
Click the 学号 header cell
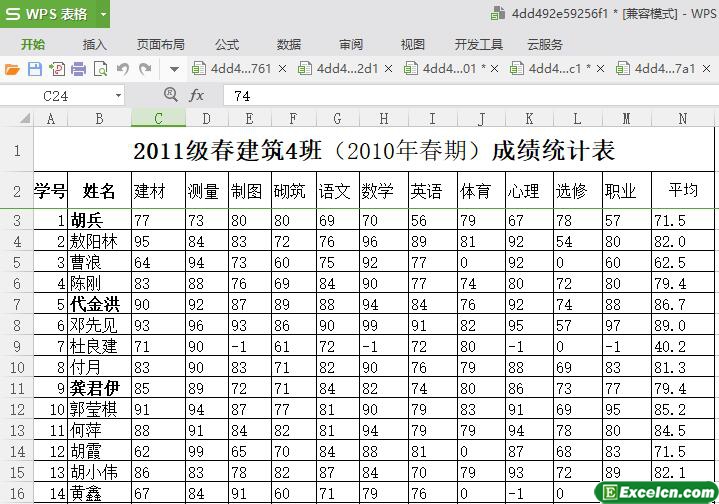click(50, 190)
